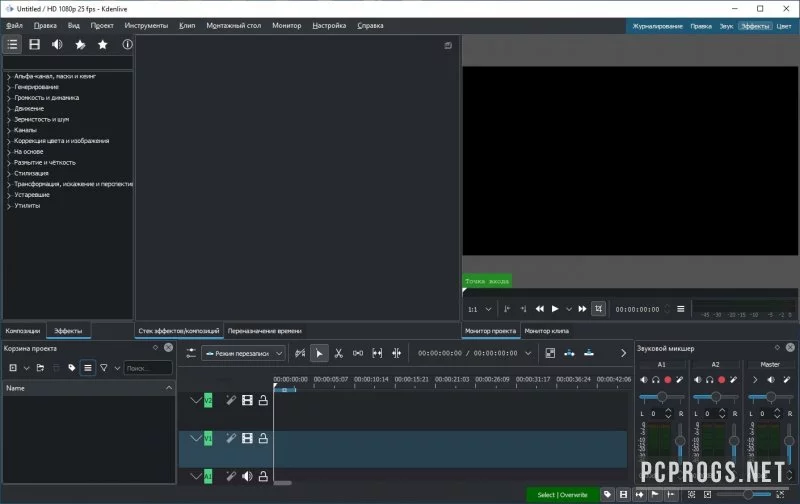Play the project monitor
This screenshot has height=504, width=800.
(555, 309)
